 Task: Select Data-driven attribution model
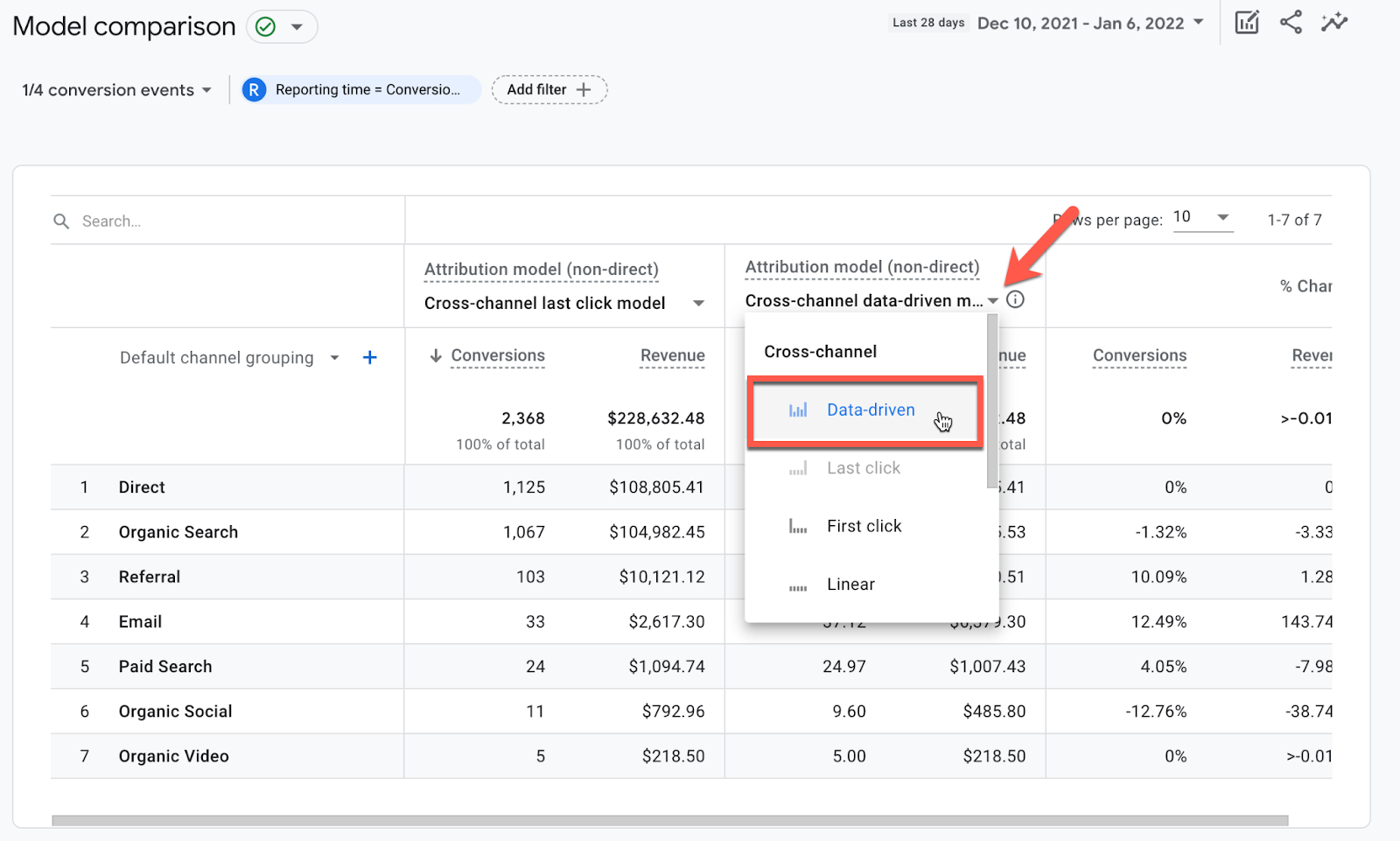tap(870, 410)
